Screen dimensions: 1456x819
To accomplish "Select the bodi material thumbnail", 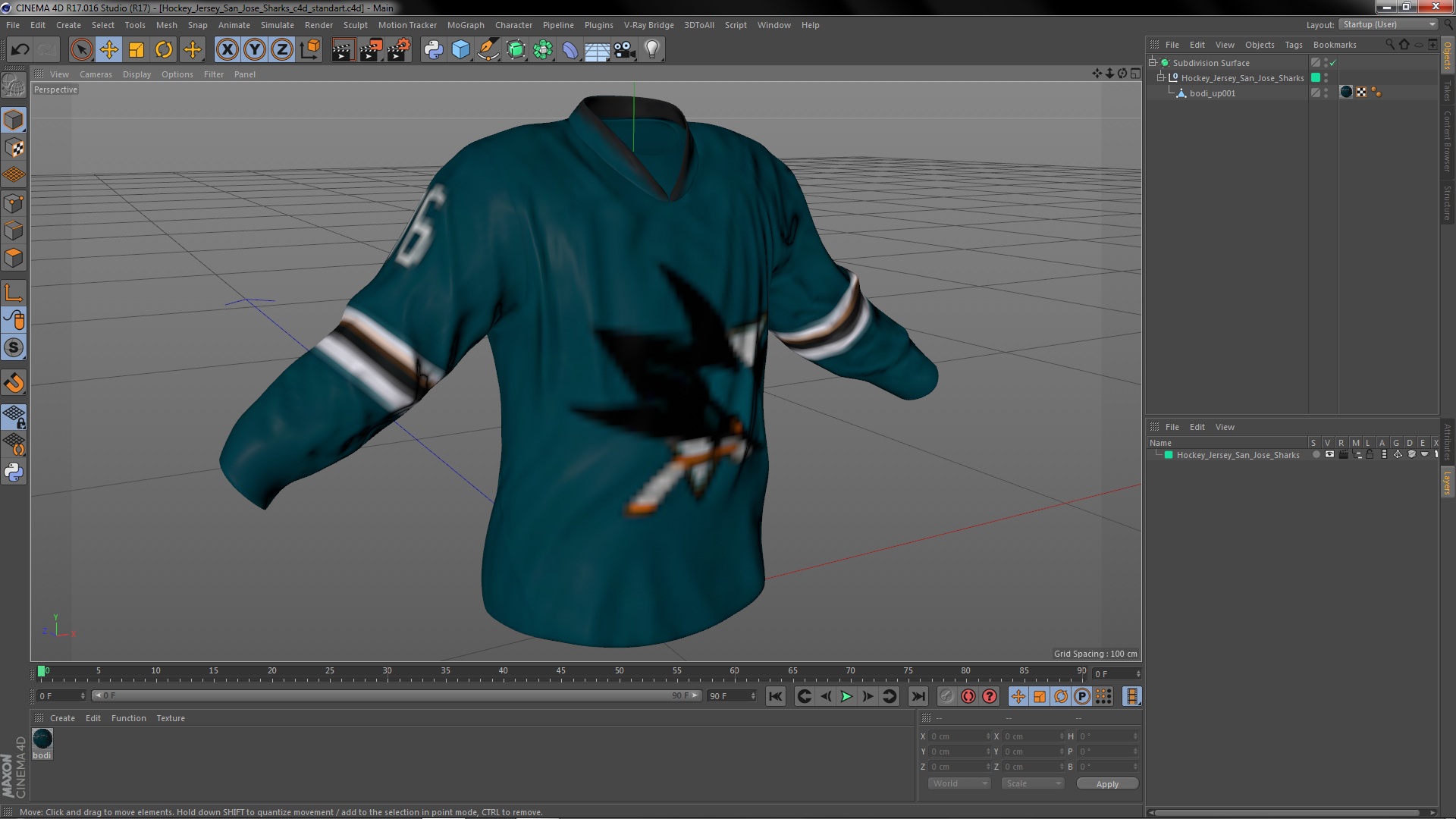I will click(42, 738).
